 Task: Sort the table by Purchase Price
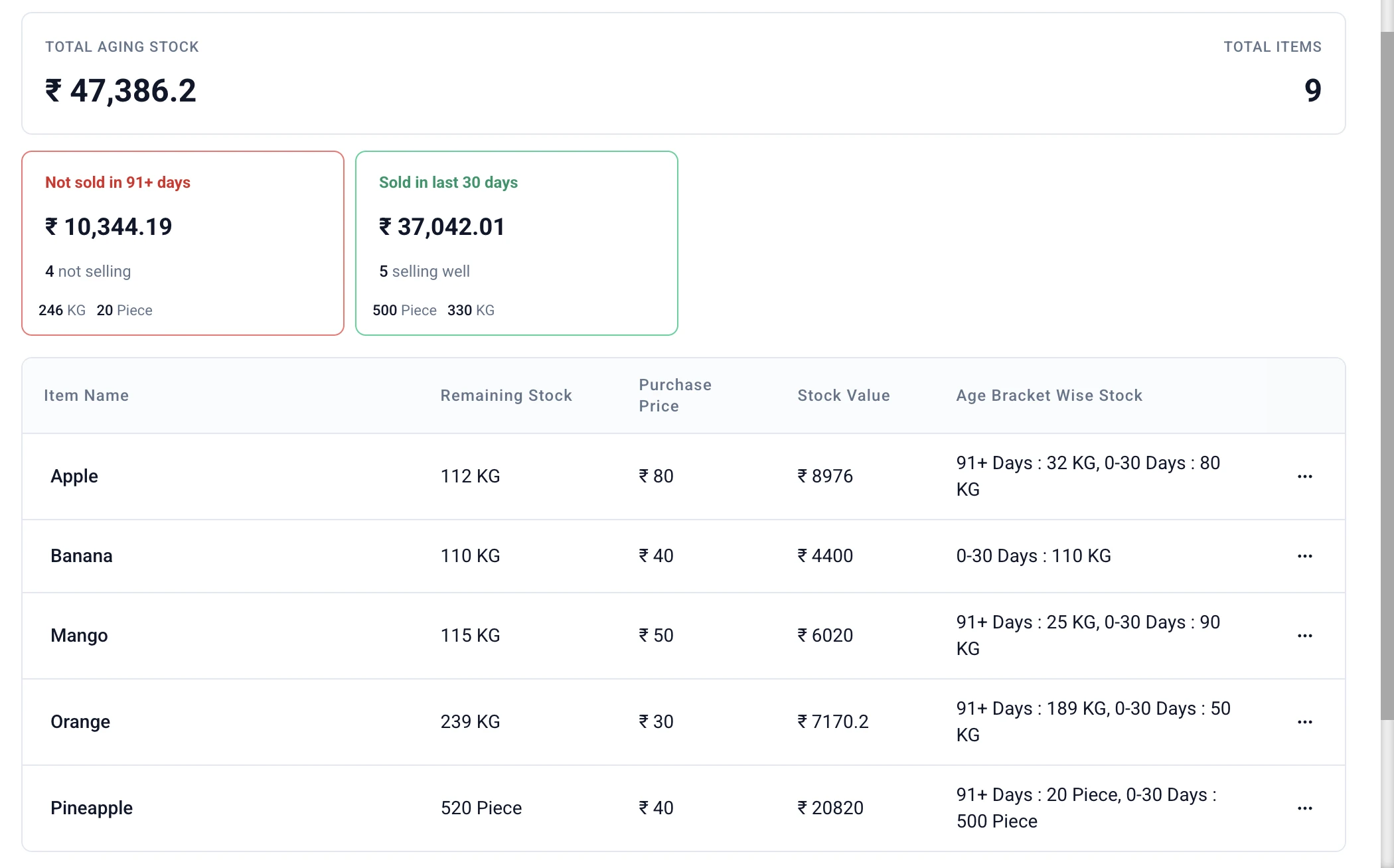click(674, 396)
